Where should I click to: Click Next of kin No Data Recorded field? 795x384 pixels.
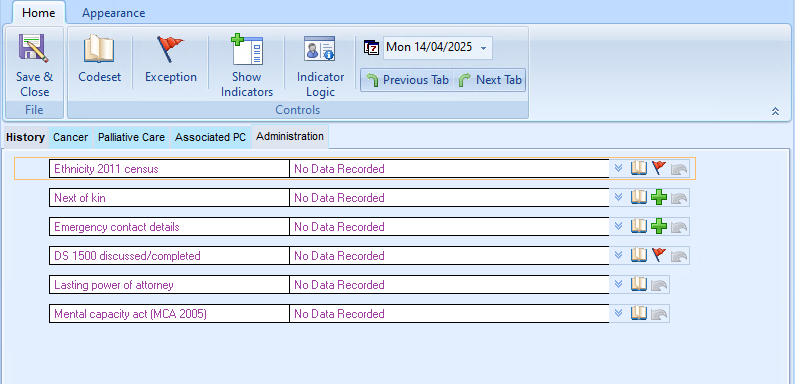(449, 198)
